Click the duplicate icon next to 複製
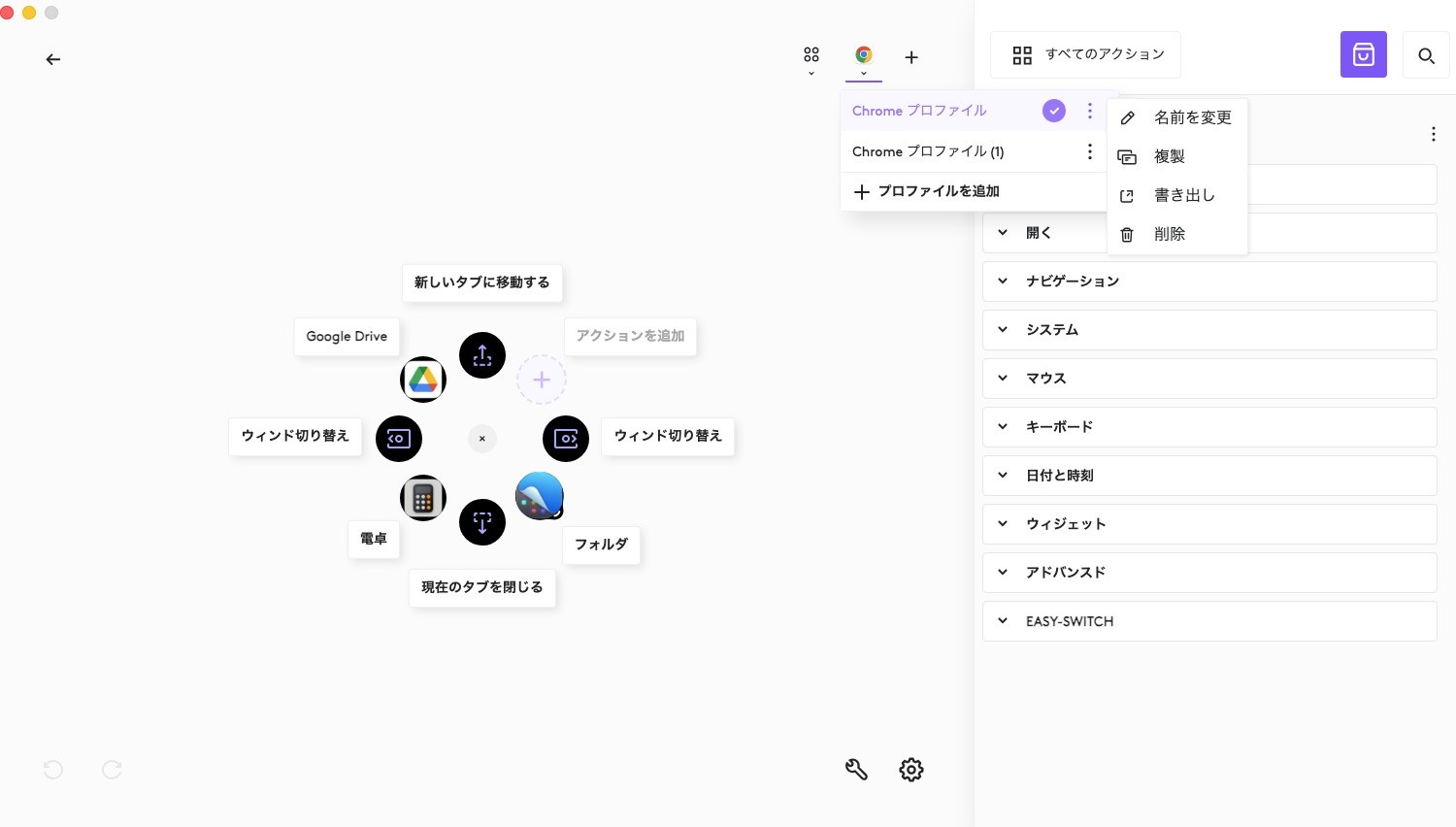1456x827 pixels. pos(1127,156)
